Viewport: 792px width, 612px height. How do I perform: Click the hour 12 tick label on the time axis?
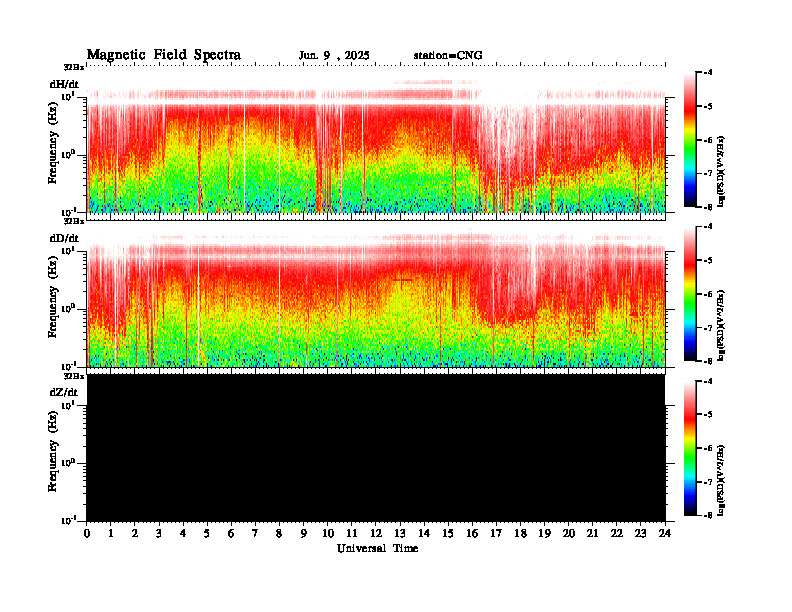376,534
